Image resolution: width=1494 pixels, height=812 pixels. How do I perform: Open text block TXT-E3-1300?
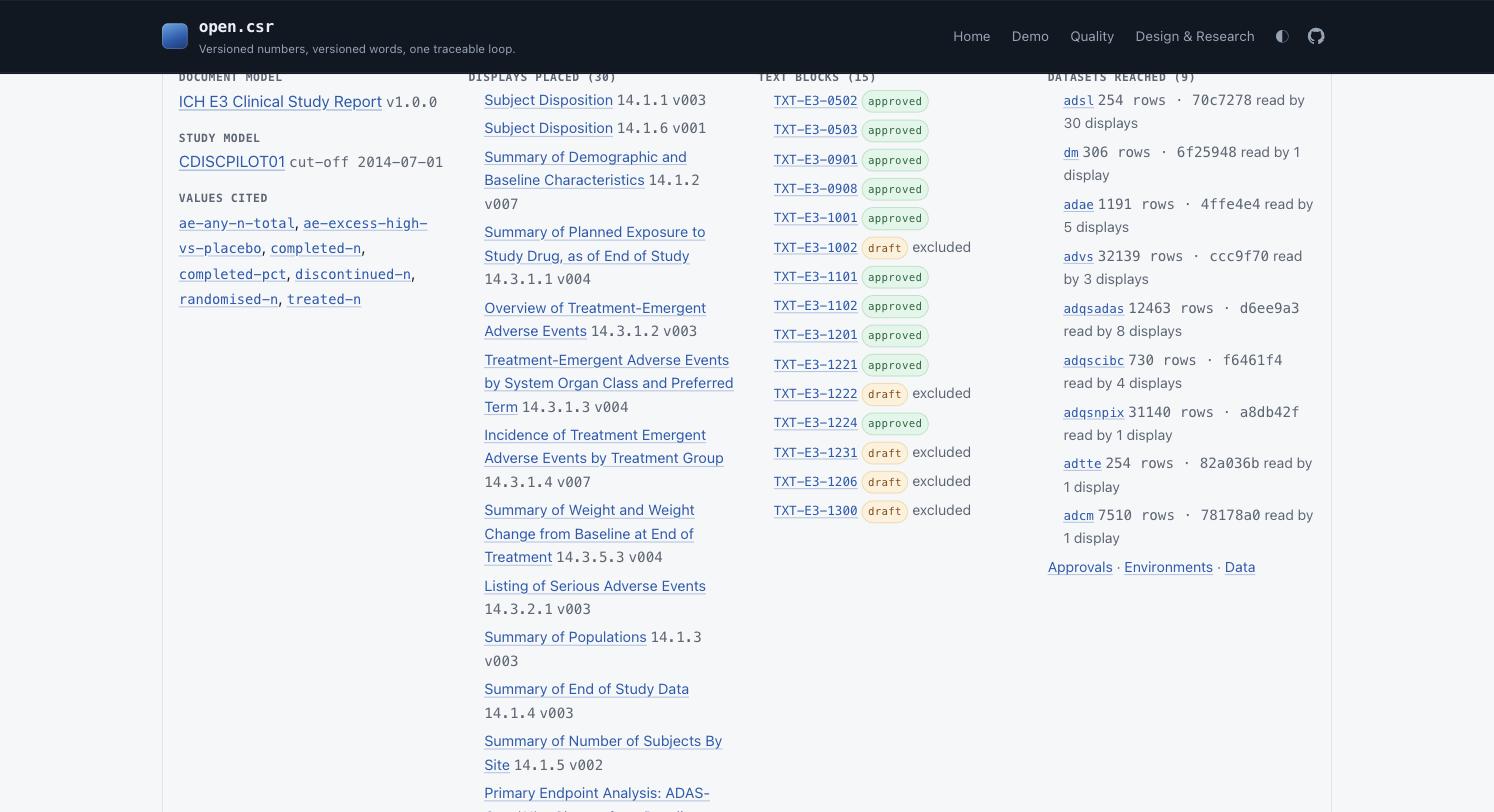pos(815,510)
